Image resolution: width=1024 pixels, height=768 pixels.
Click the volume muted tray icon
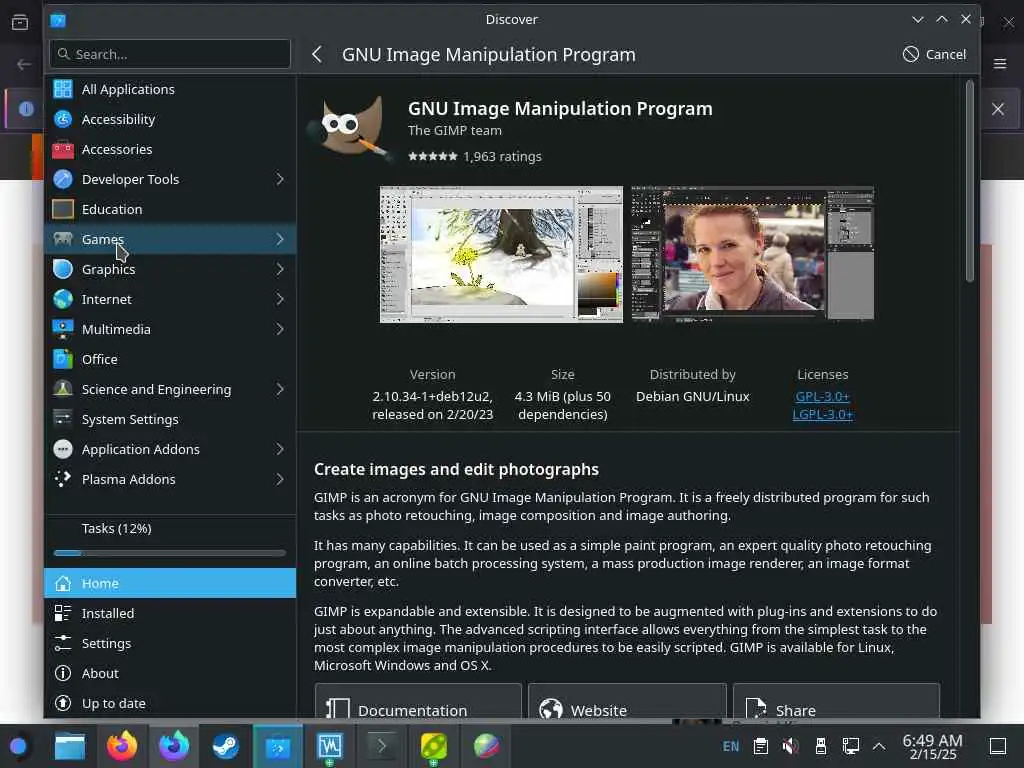[x=790, y=746]
